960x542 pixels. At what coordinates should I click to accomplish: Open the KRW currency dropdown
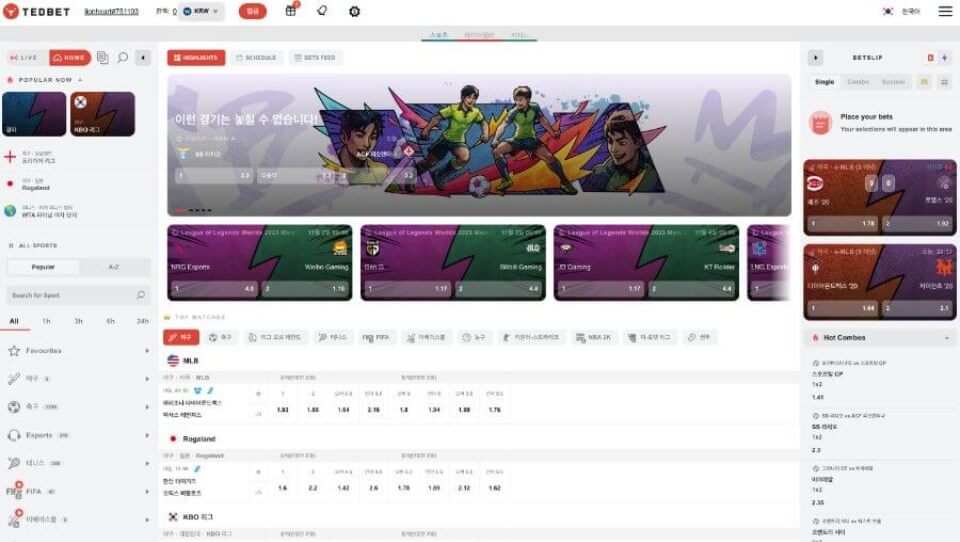(201, 11)
